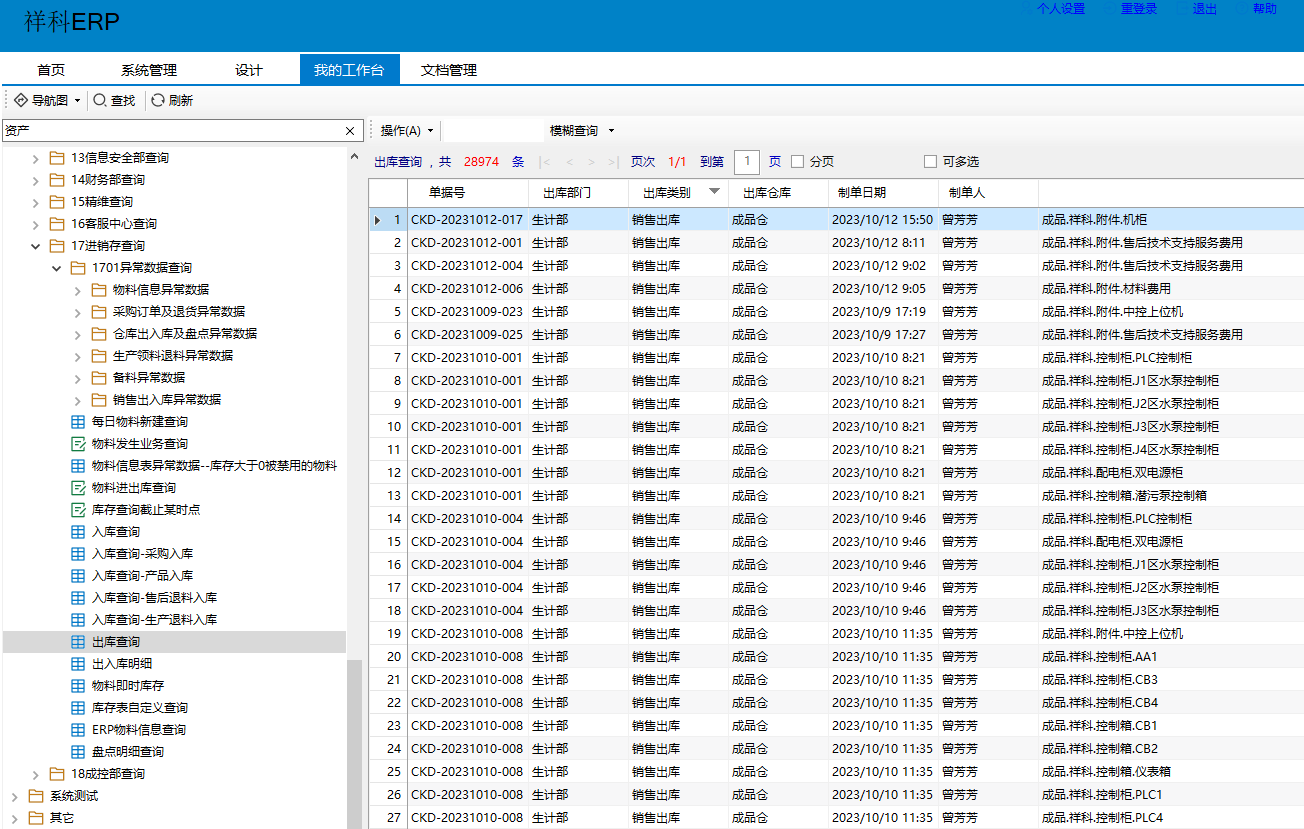Open the 操作(A) dropdown menu
Screen dimensions: 1304x829
pyautogui.click(x=407, y=131)
